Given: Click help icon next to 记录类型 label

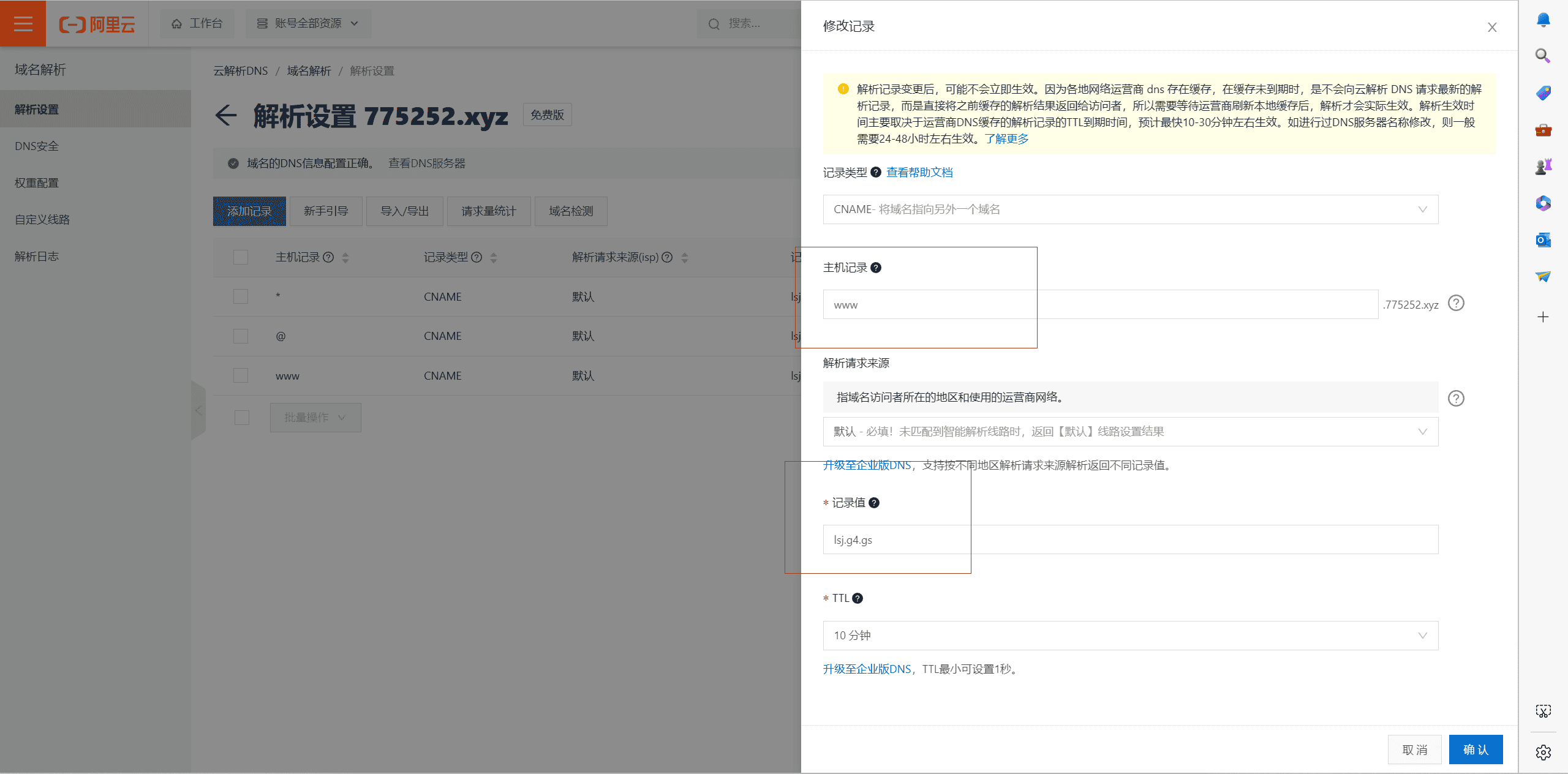Looking at the screenshot, I should pos(876,172).
